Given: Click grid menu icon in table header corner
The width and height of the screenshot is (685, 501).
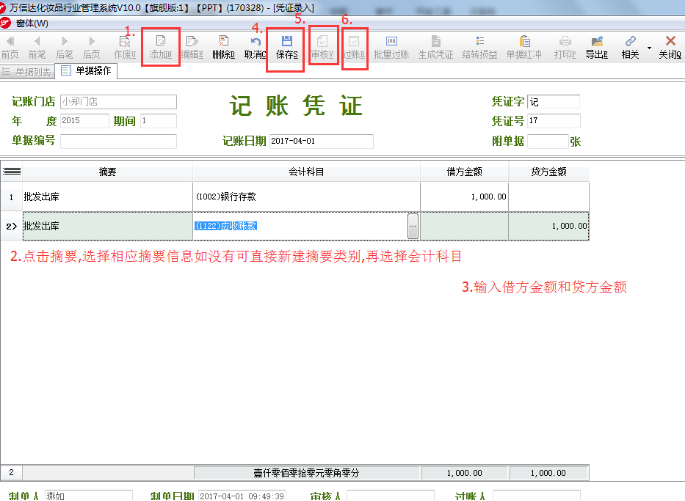Looking at the screenshot, I should [x=11, y=172].
